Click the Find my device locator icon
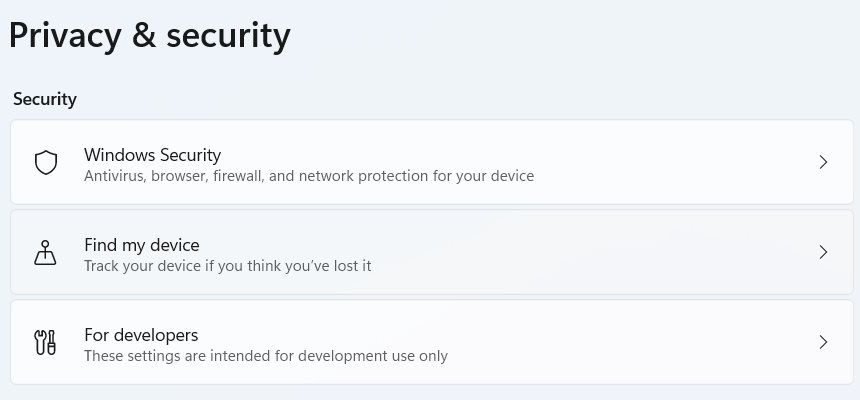860x400 pixels. pyautogui.click(x=46, y=253)
